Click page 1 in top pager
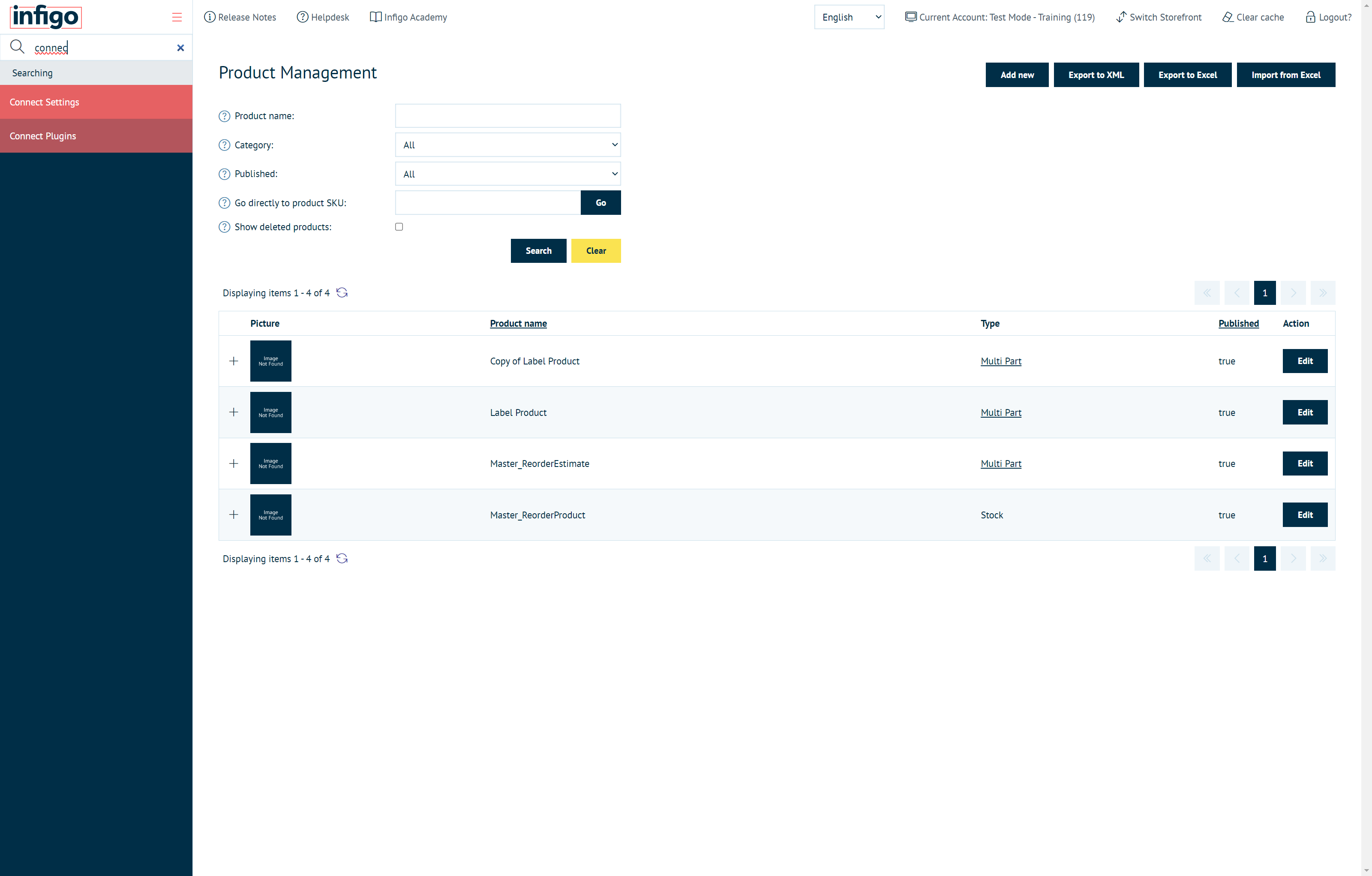Viewport: 1372px width, 876px height. pyautogui.click(x=1265, y=293)
